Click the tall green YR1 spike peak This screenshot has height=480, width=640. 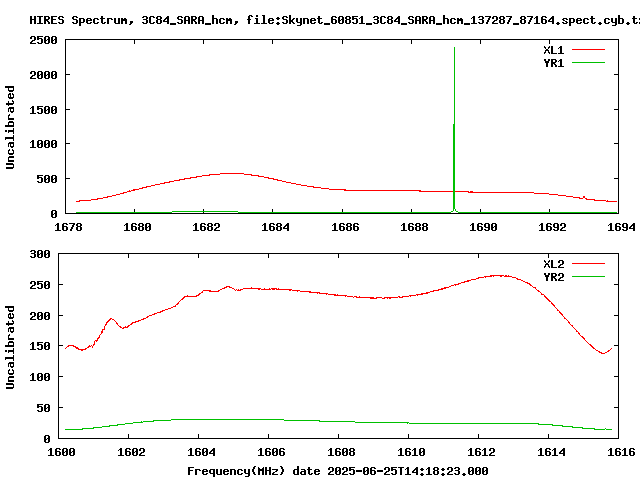coord(454,48)
